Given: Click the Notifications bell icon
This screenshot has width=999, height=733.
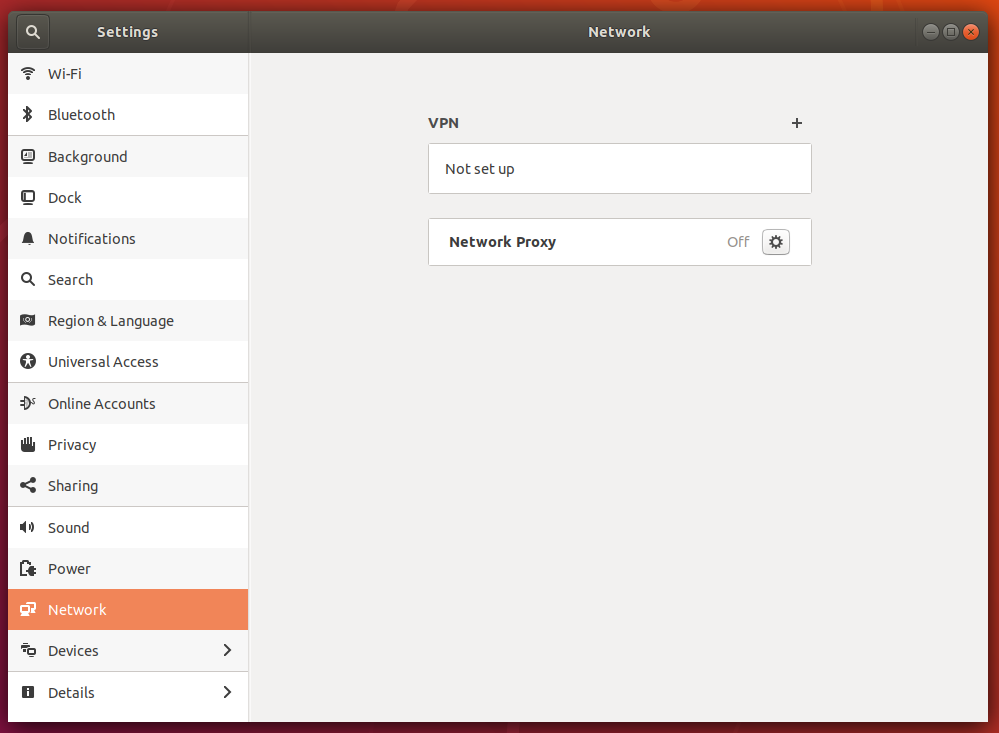Looking at the screenshot, I should point(28,238).
